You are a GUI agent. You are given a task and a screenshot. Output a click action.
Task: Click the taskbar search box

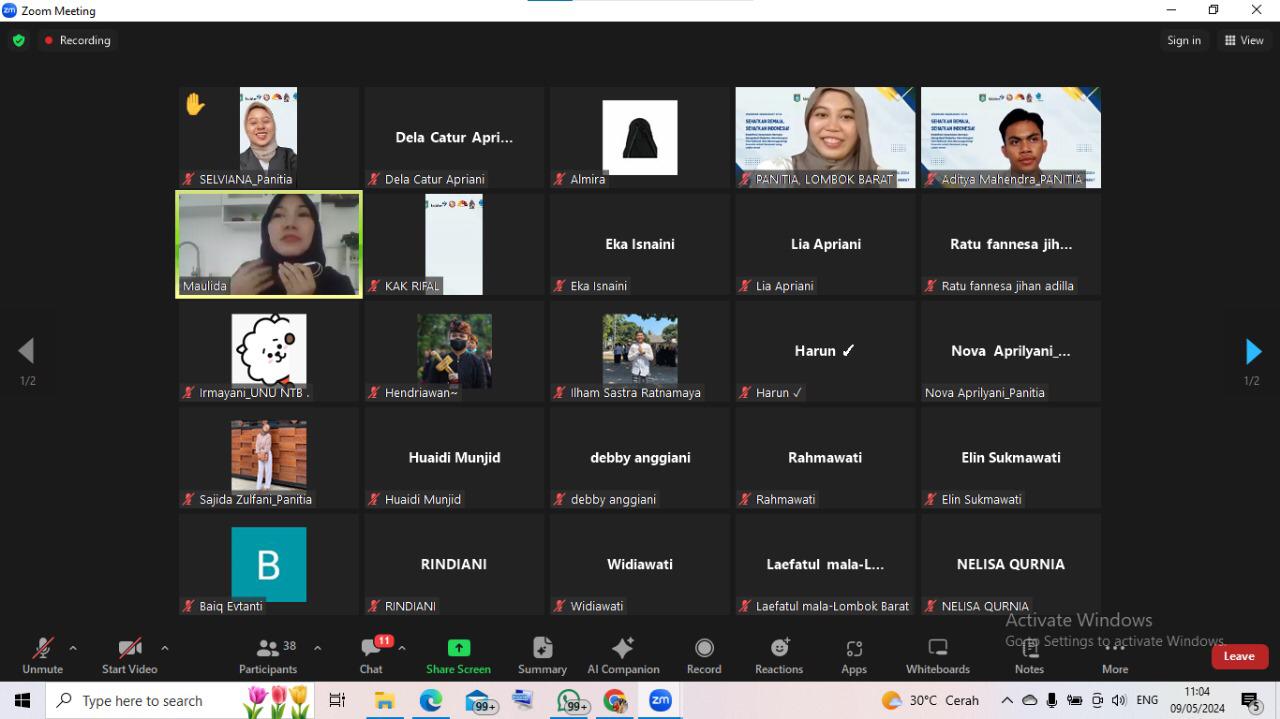click(x=180, y=701)
